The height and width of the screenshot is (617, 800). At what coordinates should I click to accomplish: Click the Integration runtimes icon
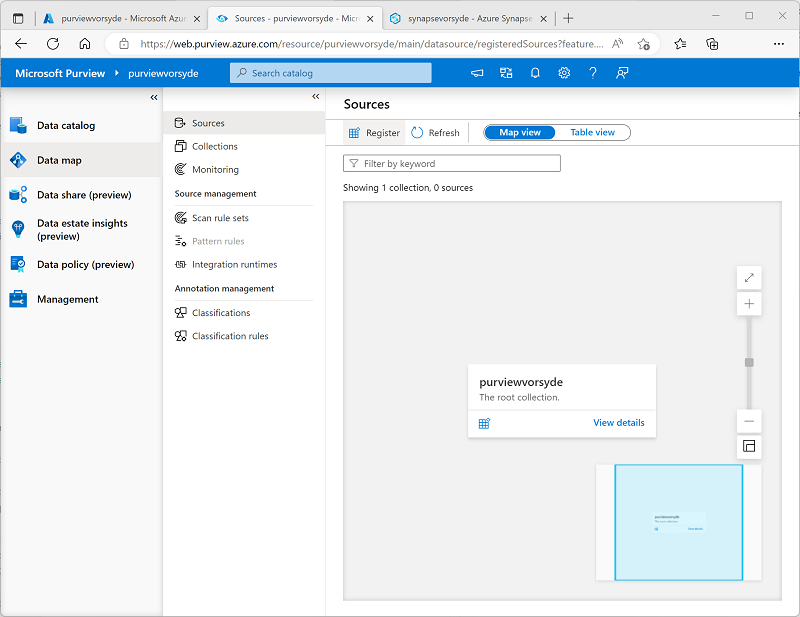point(180,264)
